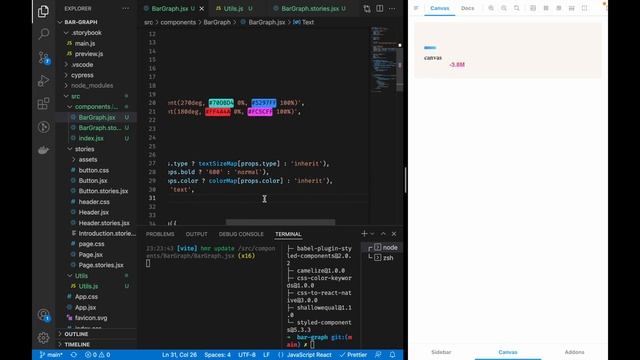
Task: Open Explorer more actions ellipsis
Action: pyautogui.click(x=126, y=8)
